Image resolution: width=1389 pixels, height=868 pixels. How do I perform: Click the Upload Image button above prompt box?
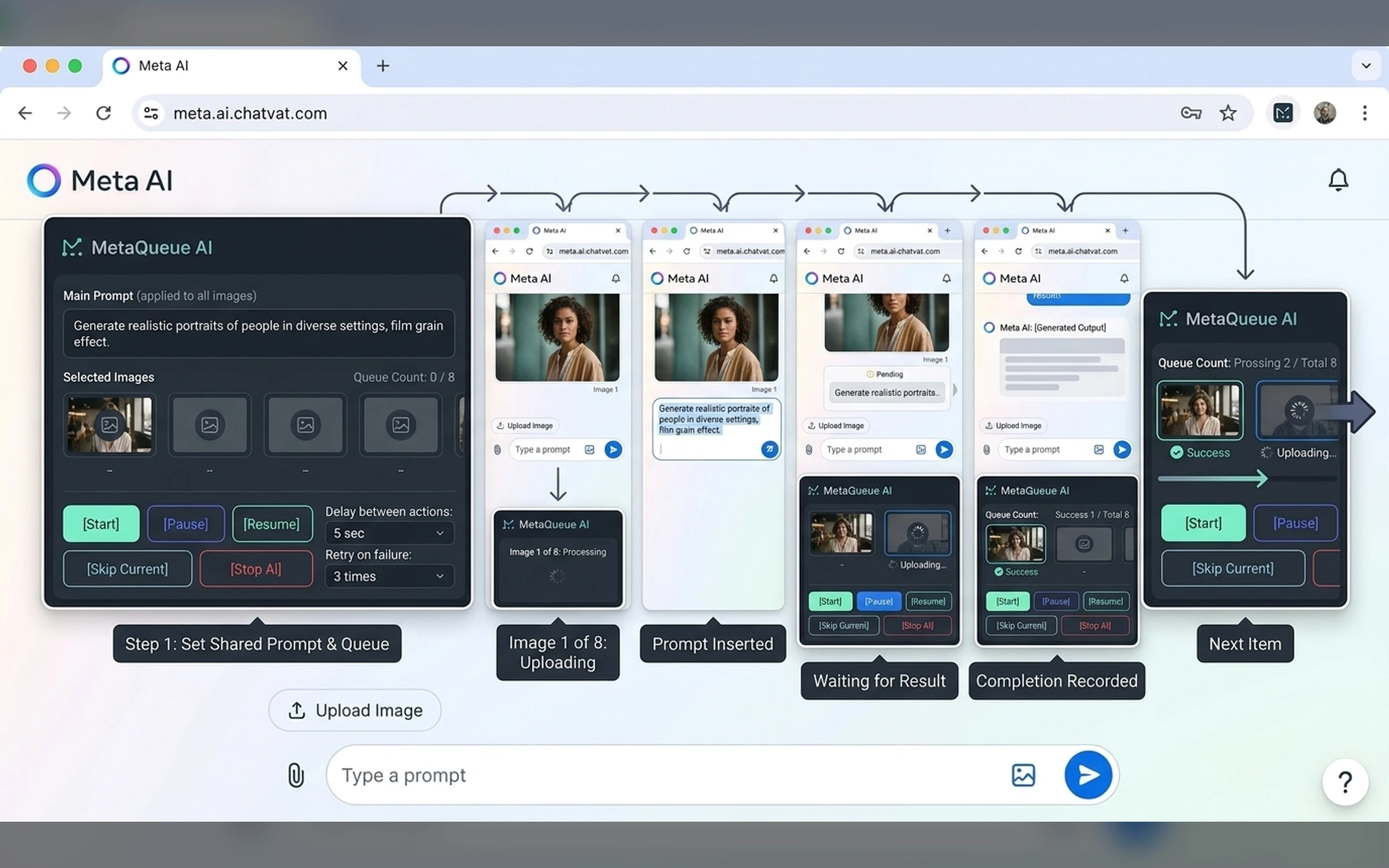[355, 710]
